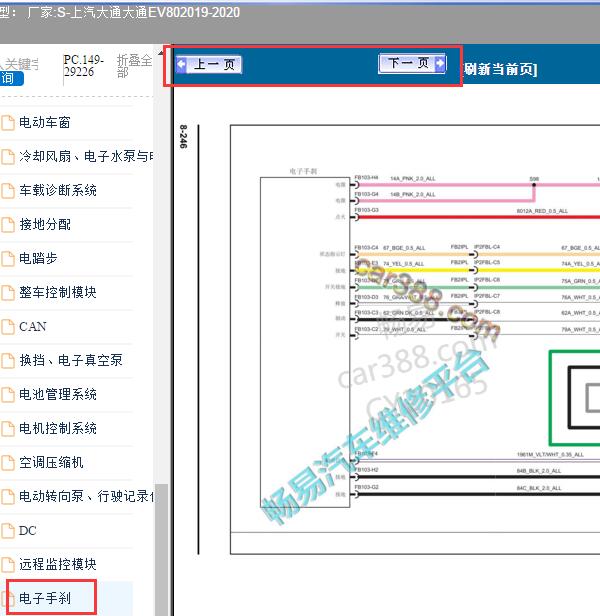This screenshot has height=616, width=600.
Task: Go to next page with 下一页 button
Action: 412,63
